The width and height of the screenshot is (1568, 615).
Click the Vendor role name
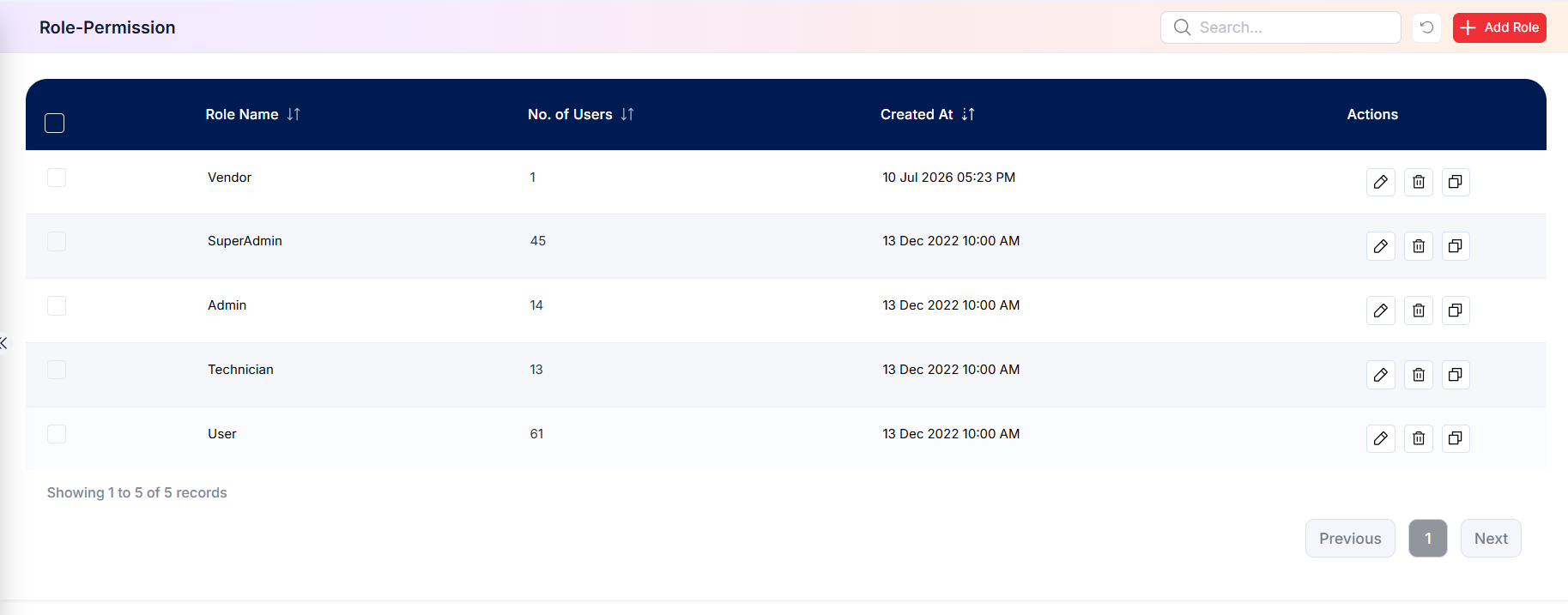(229, 178)
